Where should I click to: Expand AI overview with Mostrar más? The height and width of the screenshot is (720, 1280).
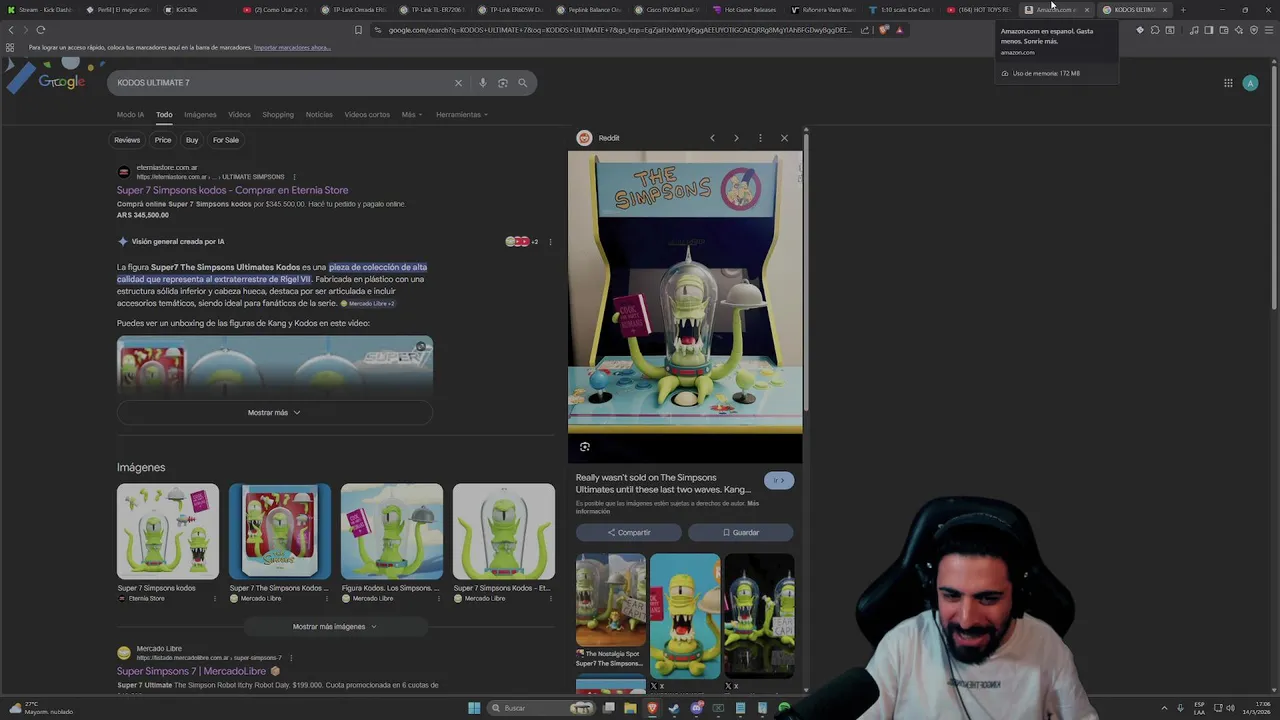274,412
